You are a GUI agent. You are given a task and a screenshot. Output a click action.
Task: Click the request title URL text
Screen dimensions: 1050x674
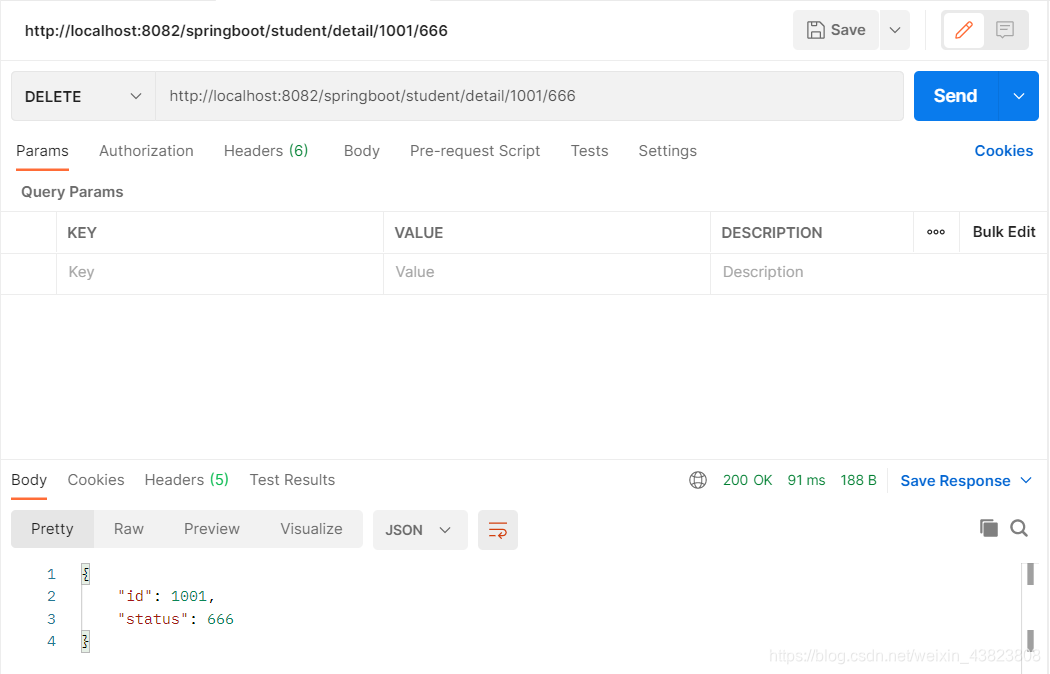click(236, 31)
